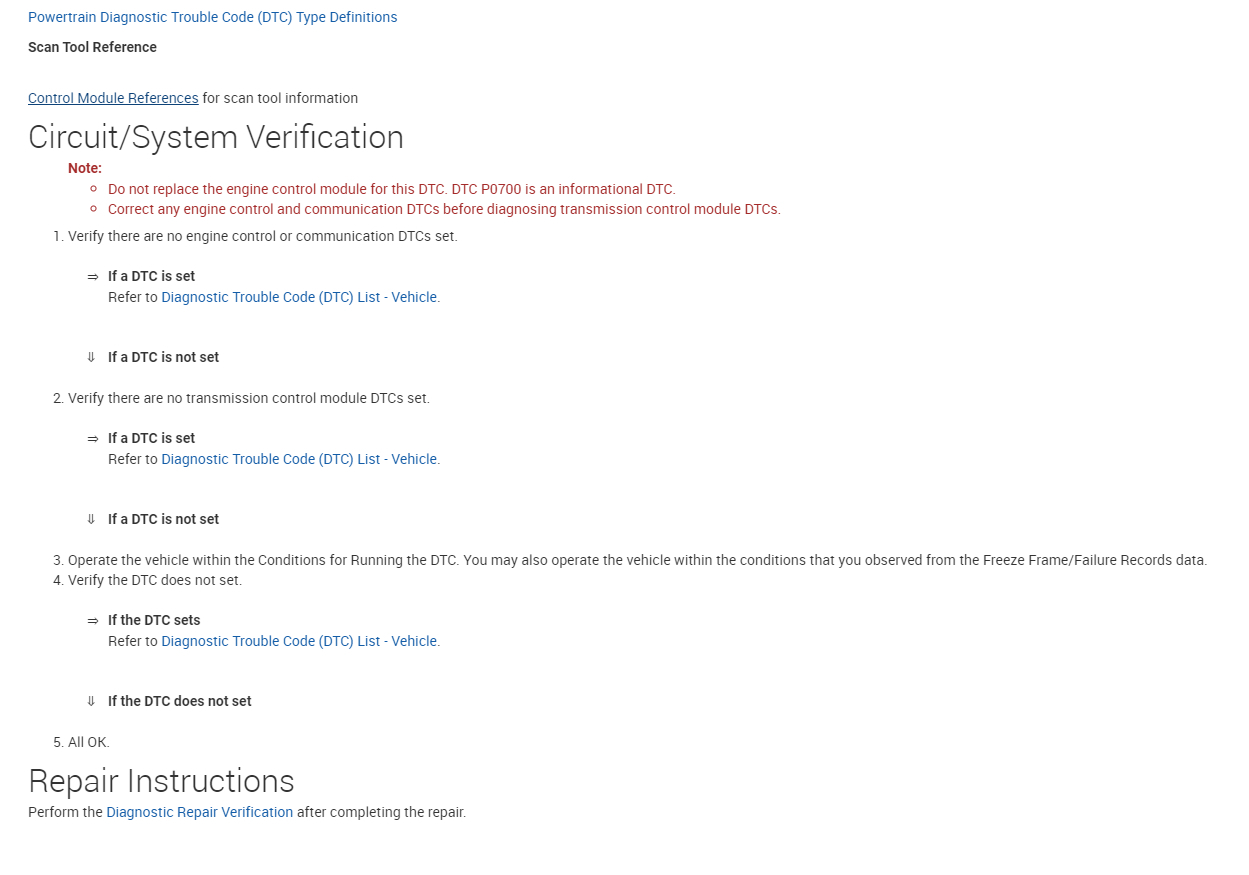Click the Circuit/System Verification heading

(x=215, y=137)
